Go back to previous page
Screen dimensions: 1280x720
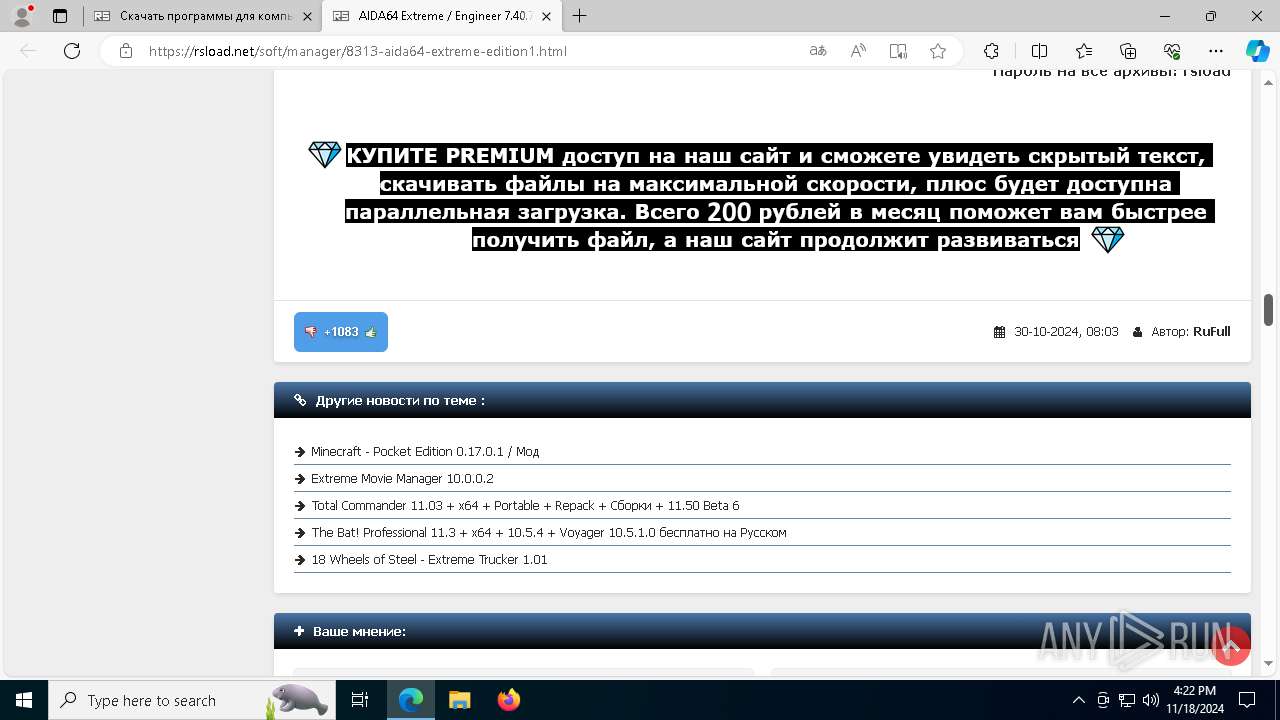coord(28,51)
